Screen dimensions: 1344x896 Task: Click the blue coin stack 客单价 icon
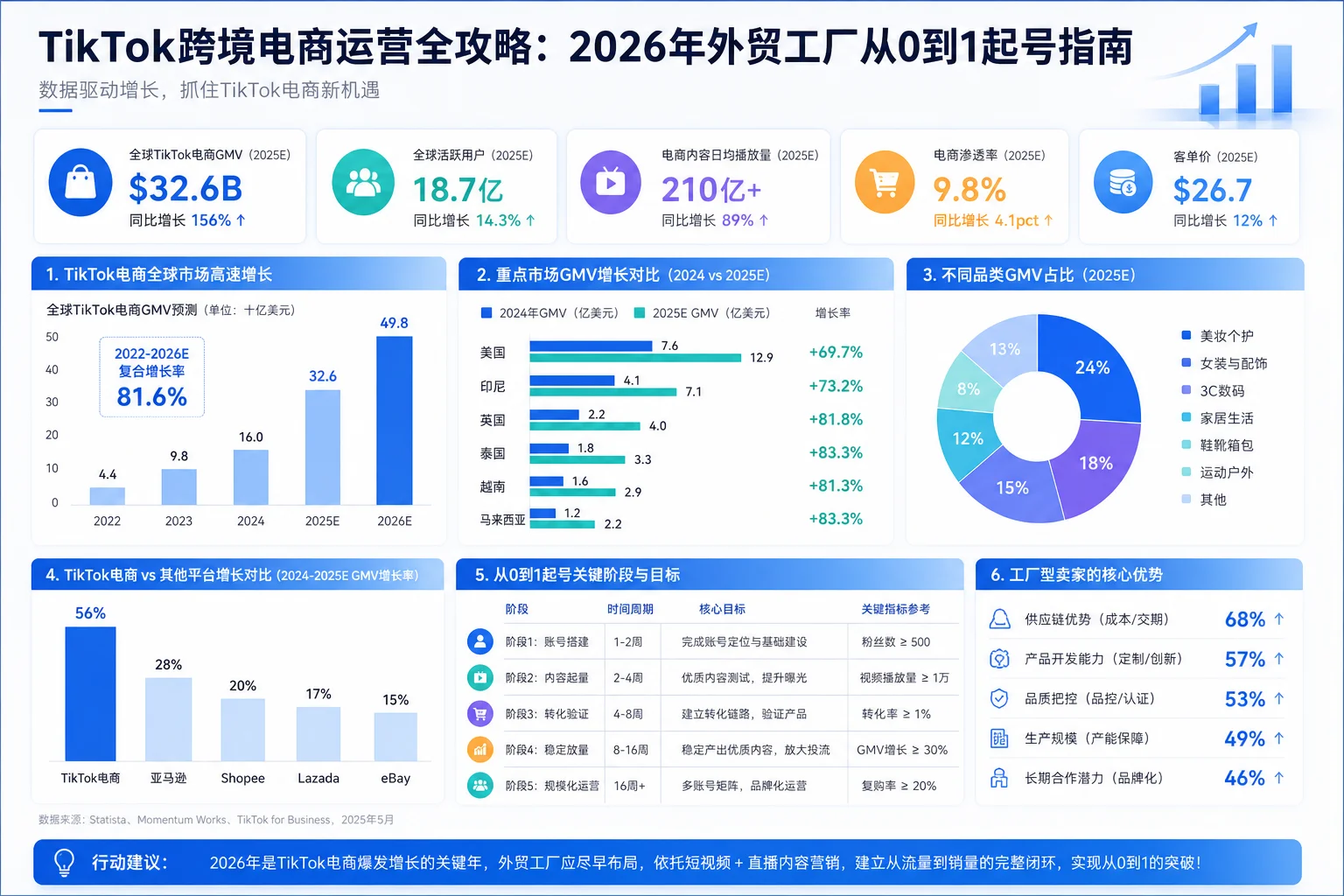pyautogui.click(x=1123, y=183)
